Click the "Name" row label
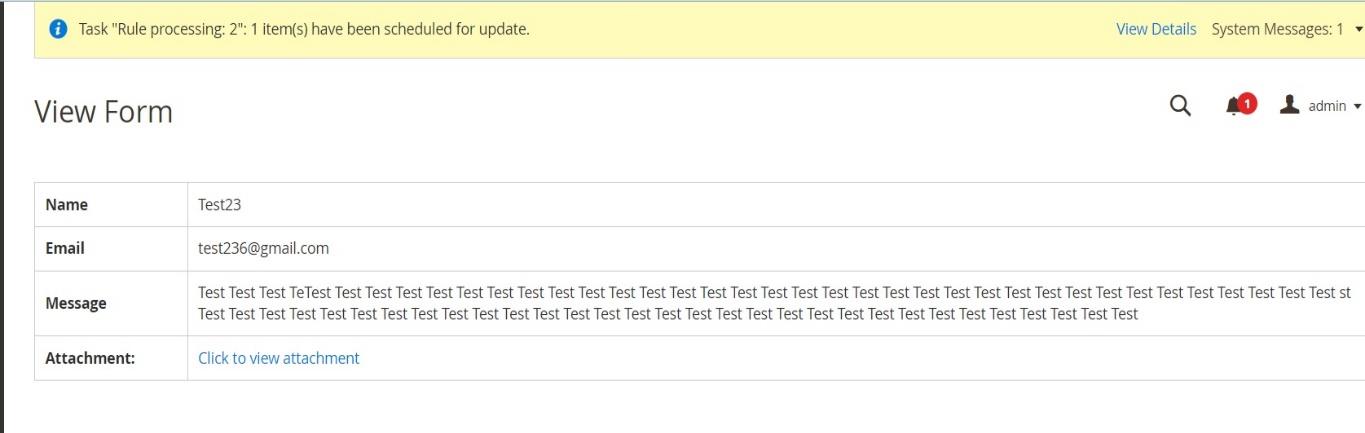 67,205
